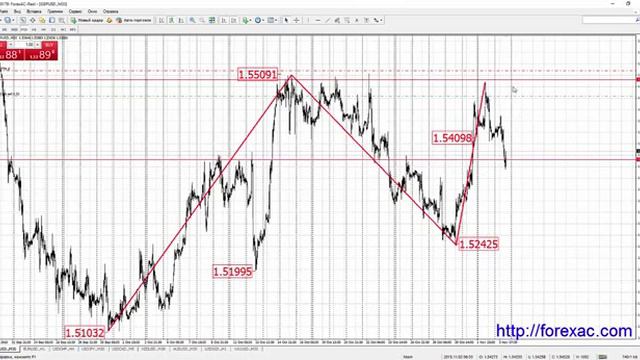640x360 pixels.
Task: Select the Vertical Line drawing tool
Action: coord(308,20)
